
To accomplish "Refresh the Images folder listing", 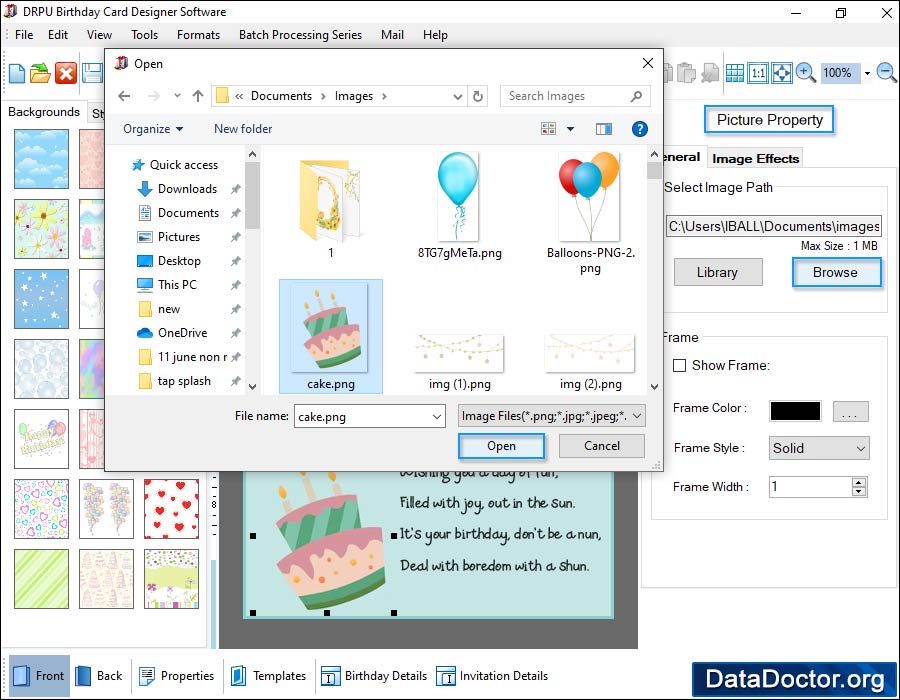I will pyautogui.click(x=478, y=96).
